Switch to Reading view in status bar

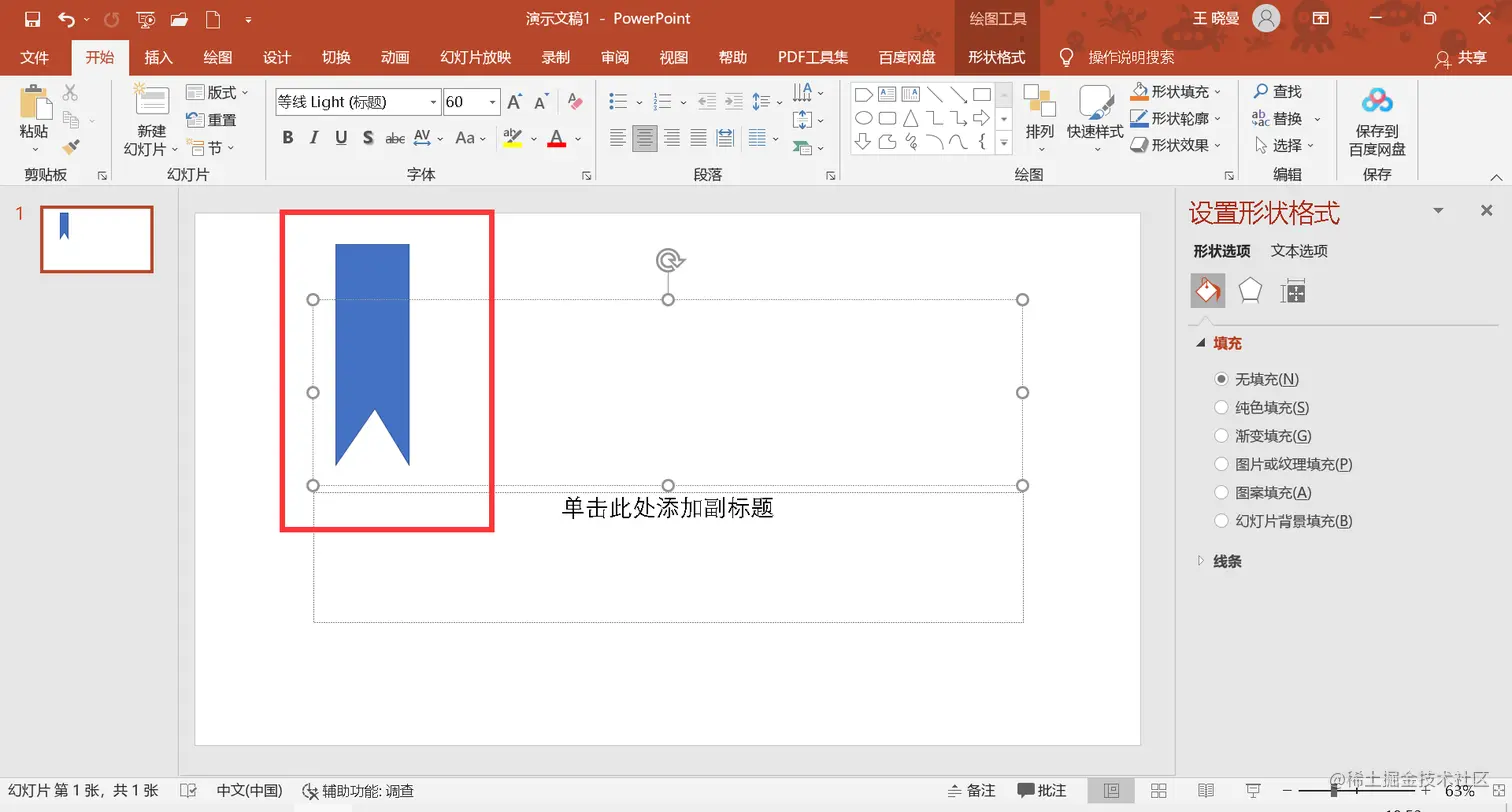(x=1206, y=791)
